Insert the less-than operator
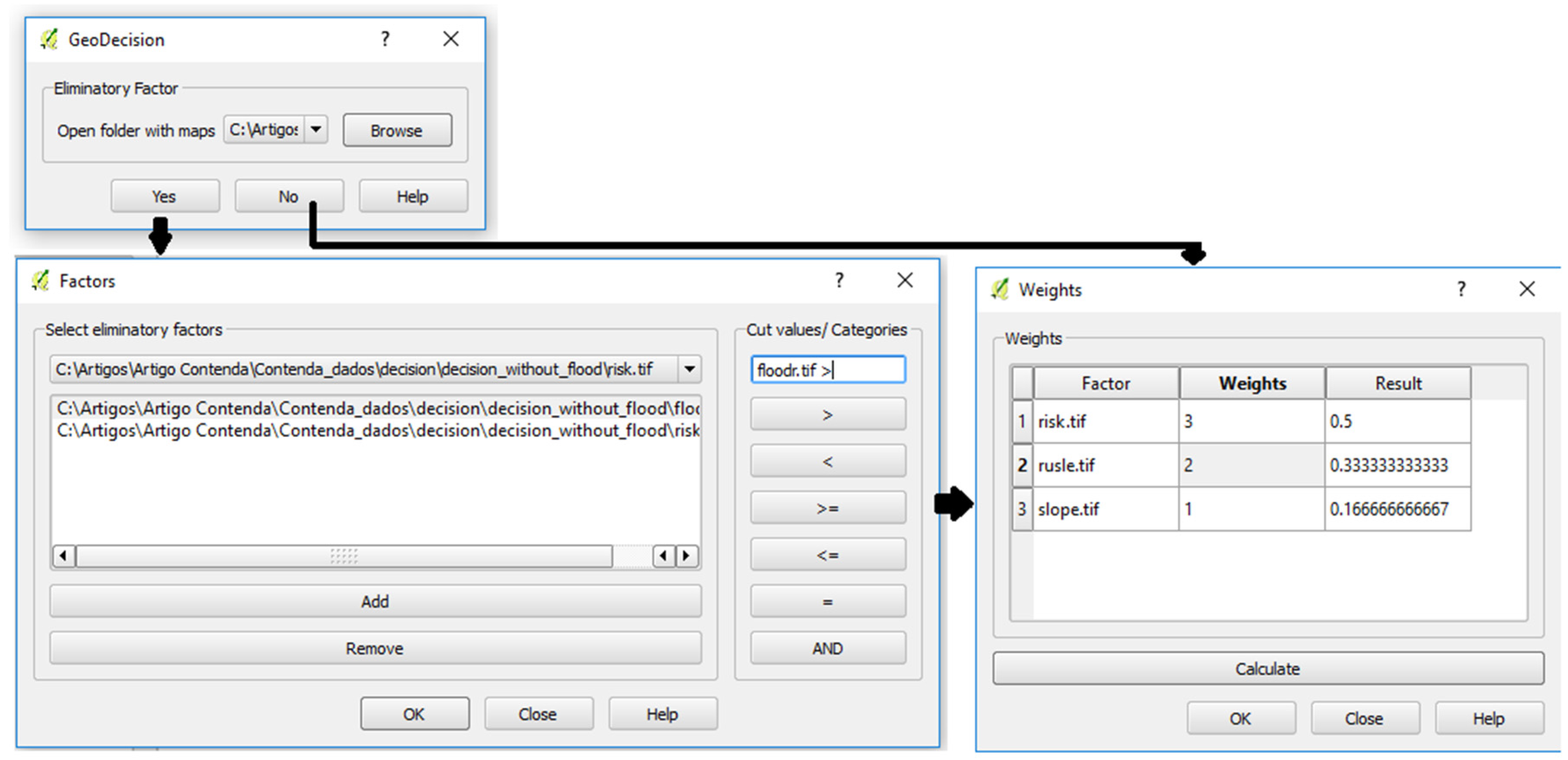 828,461
